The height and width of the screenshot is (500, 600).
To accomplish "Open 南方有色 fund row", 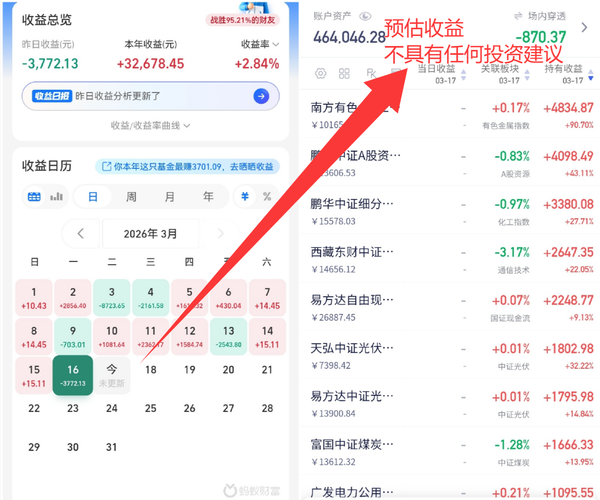I will tap(451, 115).
